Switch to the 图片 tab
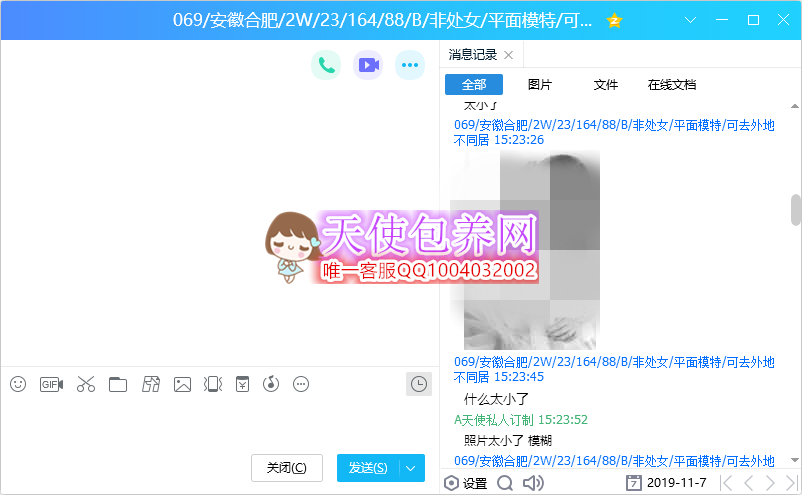The height and width of the screenshot is (495, 802). point(539,85)
